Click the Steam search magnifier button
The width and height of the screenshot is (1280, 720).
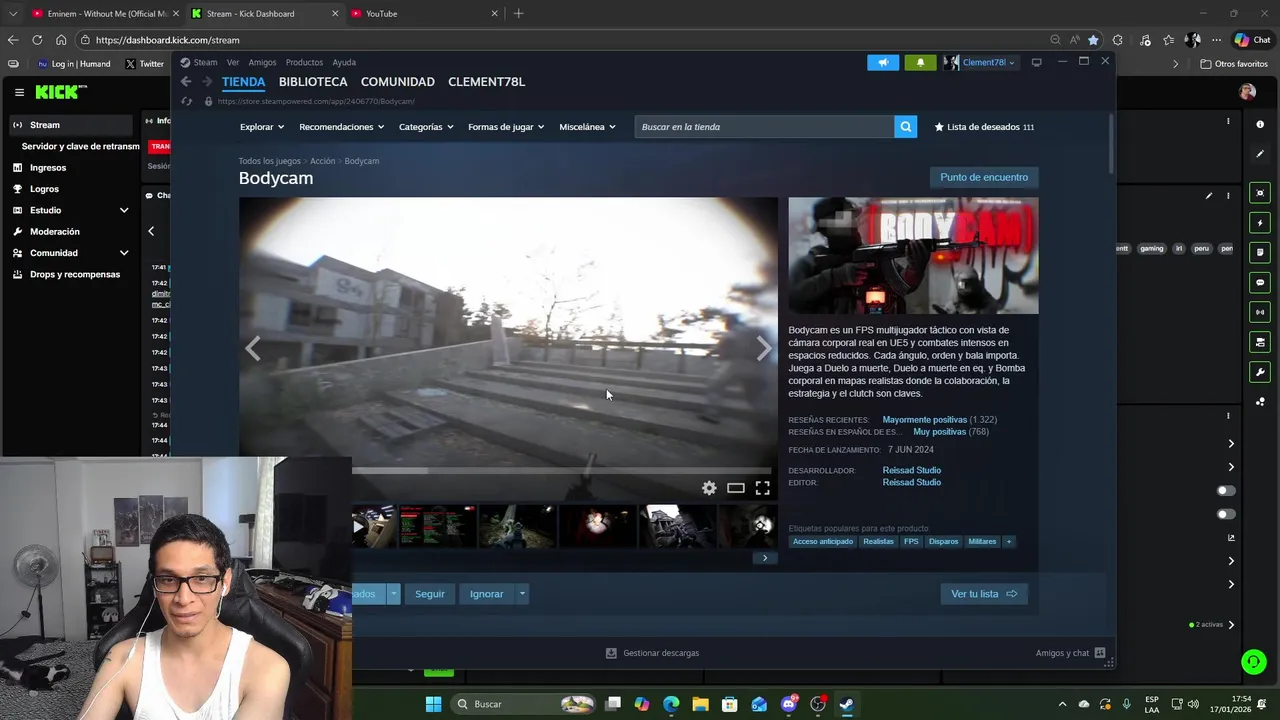905,127
